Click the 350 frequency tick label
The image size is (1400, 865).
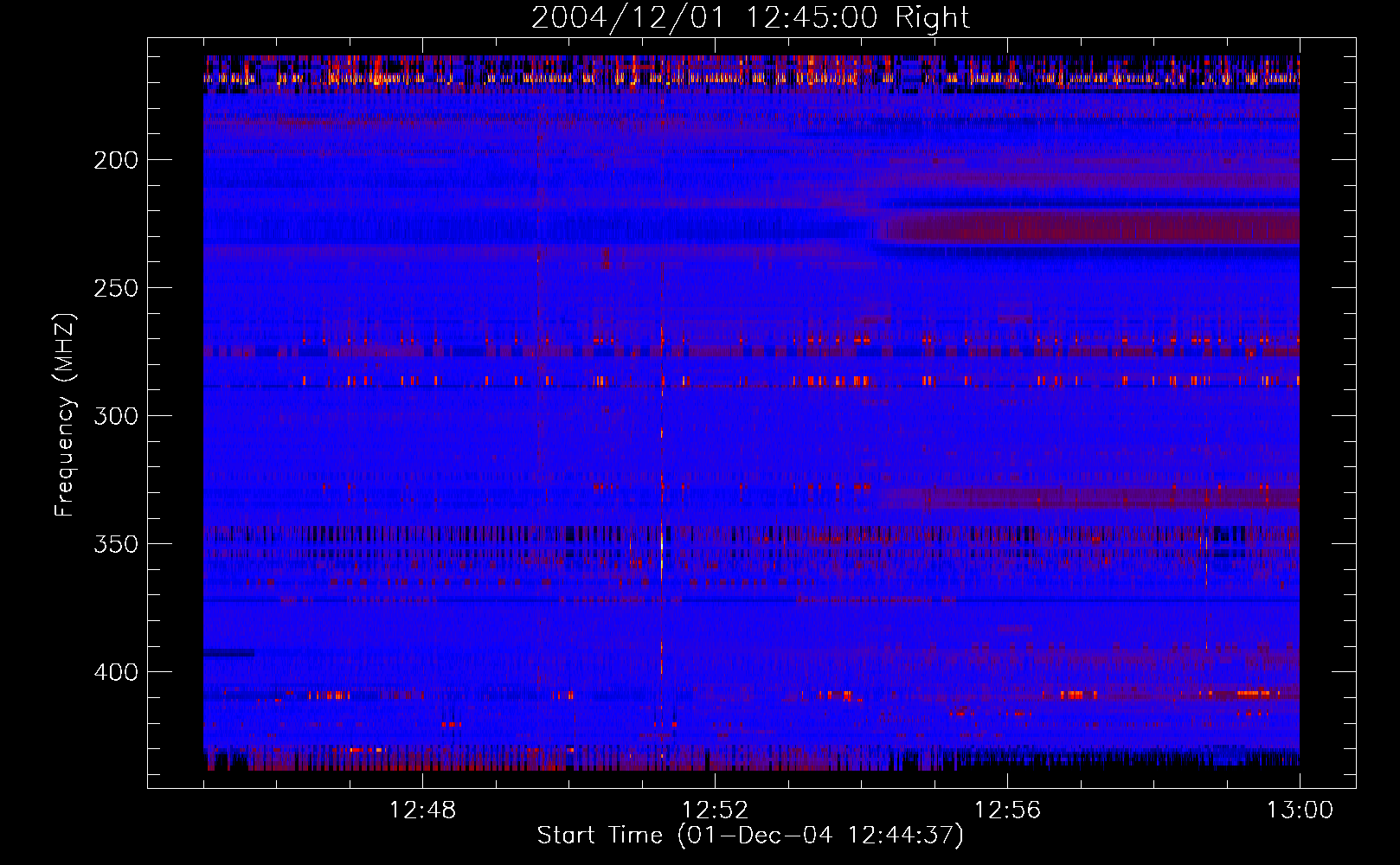116,544
